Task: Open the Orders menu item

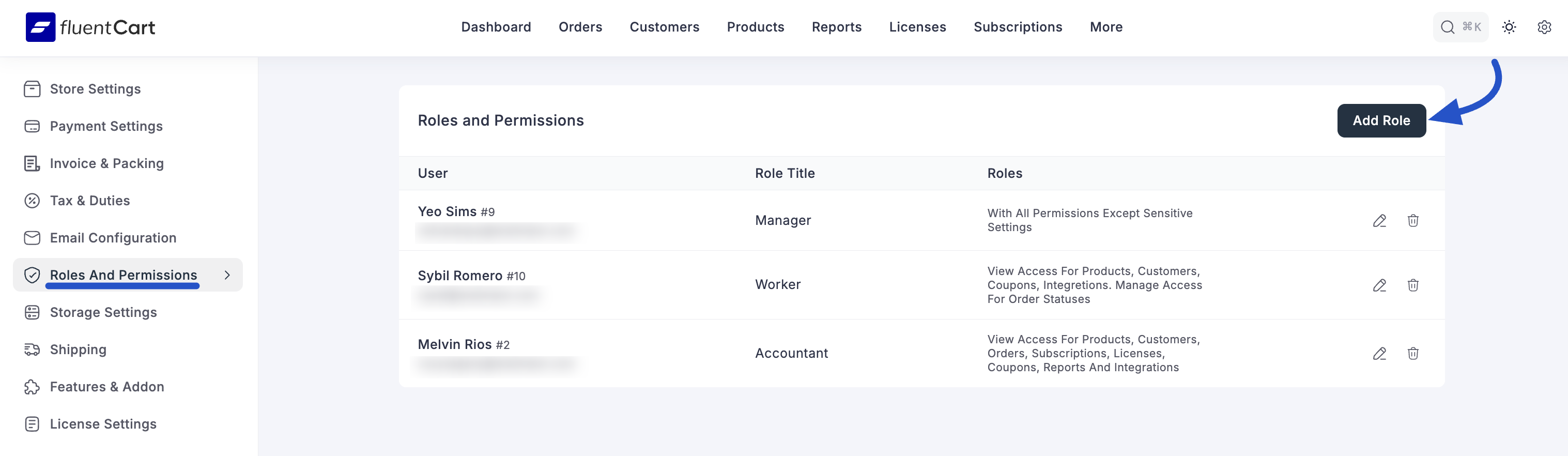Action: point(579,27)
